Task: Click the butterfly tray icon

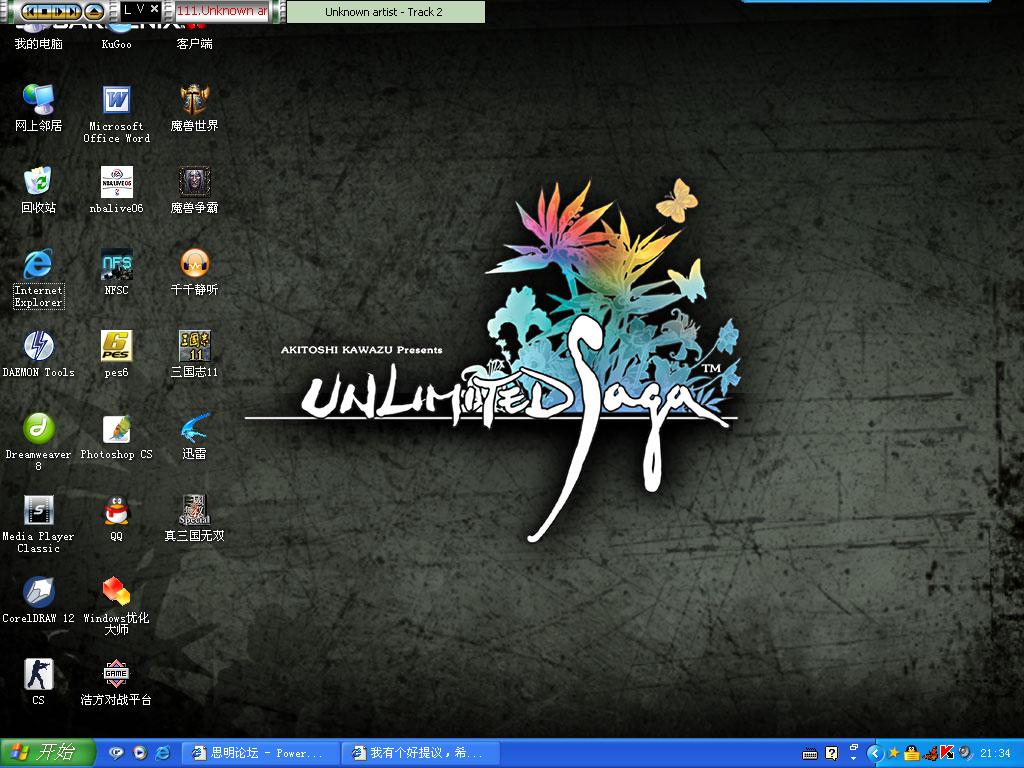Action: tap(930, 754)
